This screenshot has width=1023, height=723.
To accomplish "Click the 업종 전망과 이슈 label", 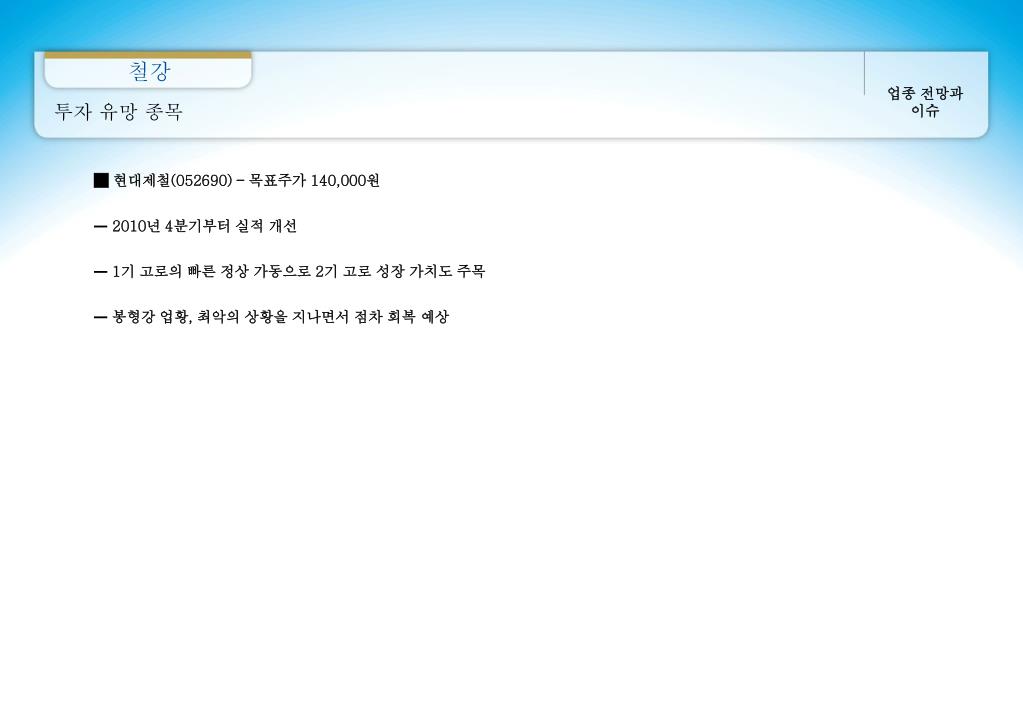I will coord(925,102).
